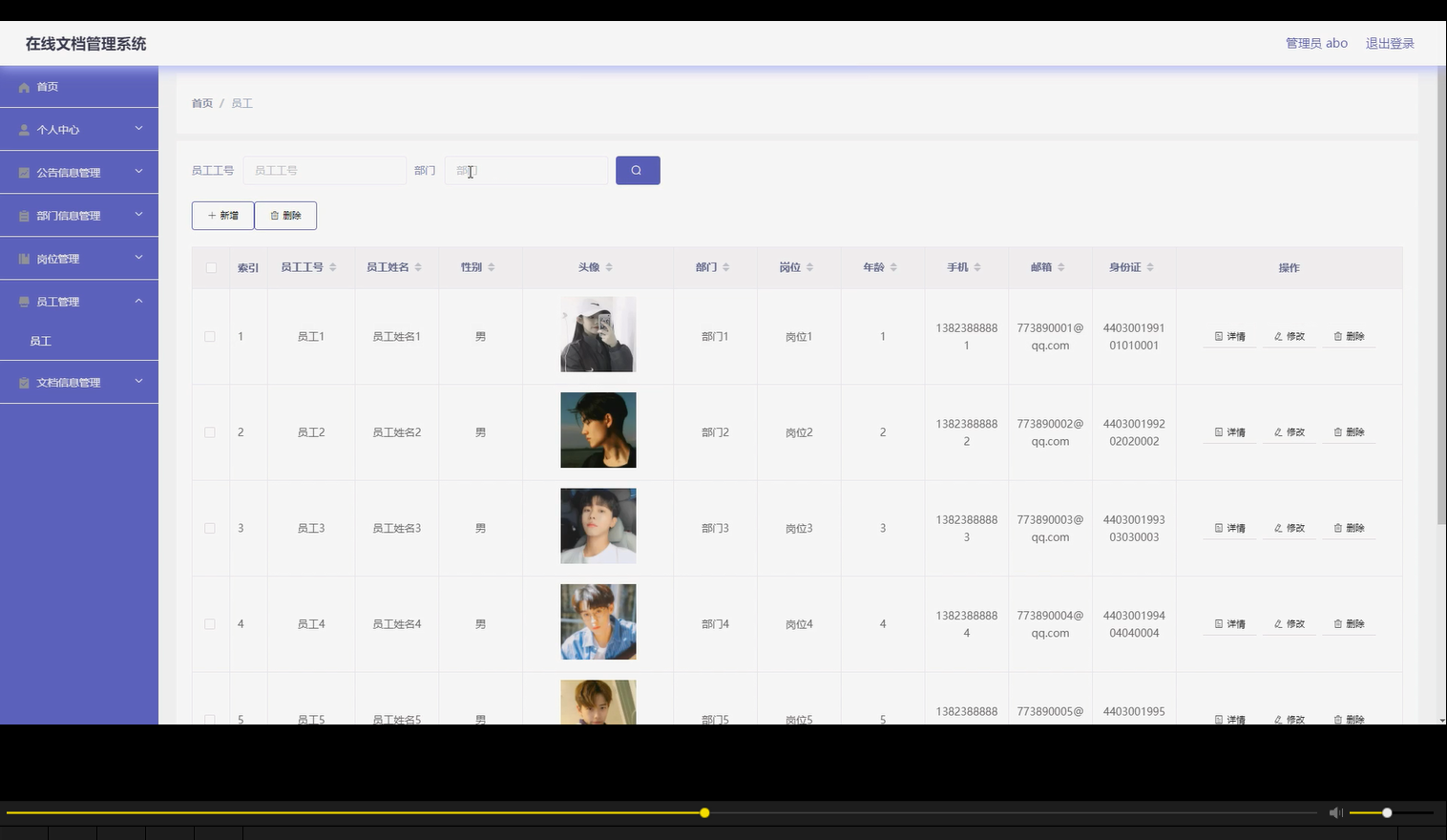The image size is (1447, 840).
Task: Click the 新增 add button
Action: (222, 216)
